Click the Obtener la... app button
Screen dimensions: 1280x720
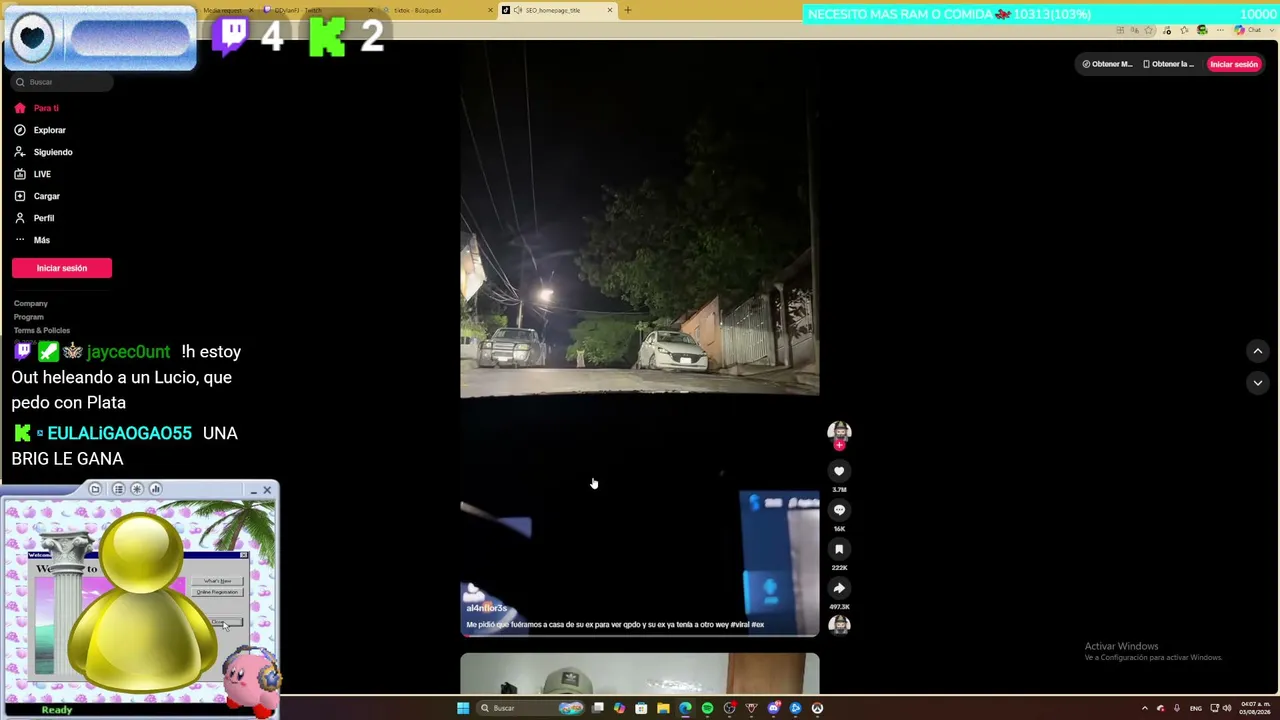[x=1169, y=64]
